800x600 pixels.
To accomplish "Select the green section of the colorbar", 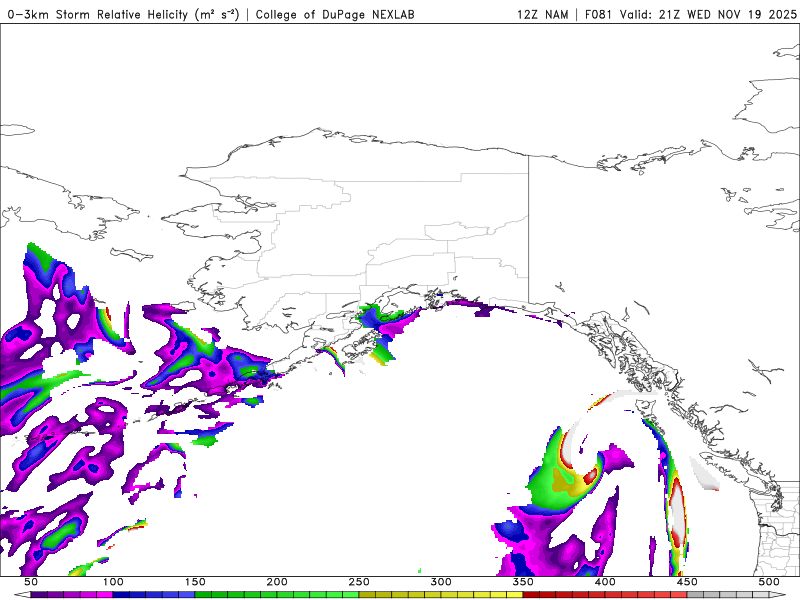I will pos(277,595).
